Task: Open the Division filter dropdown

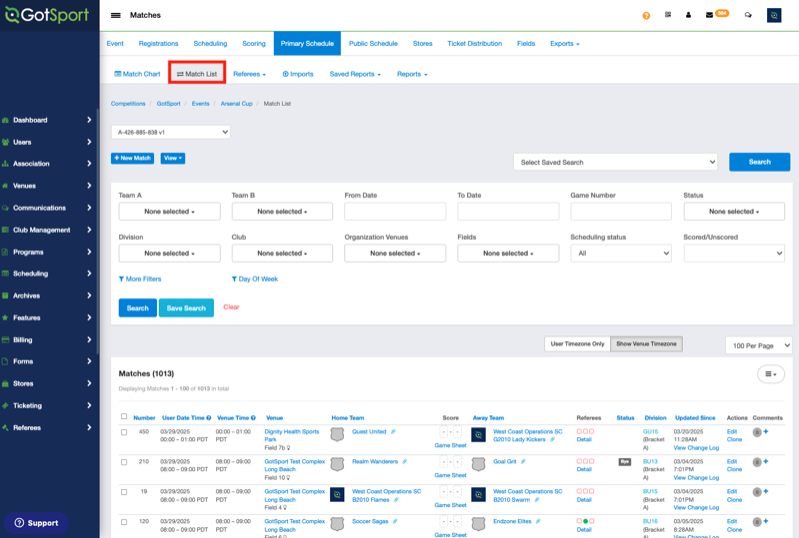Action: coord(169,253)
